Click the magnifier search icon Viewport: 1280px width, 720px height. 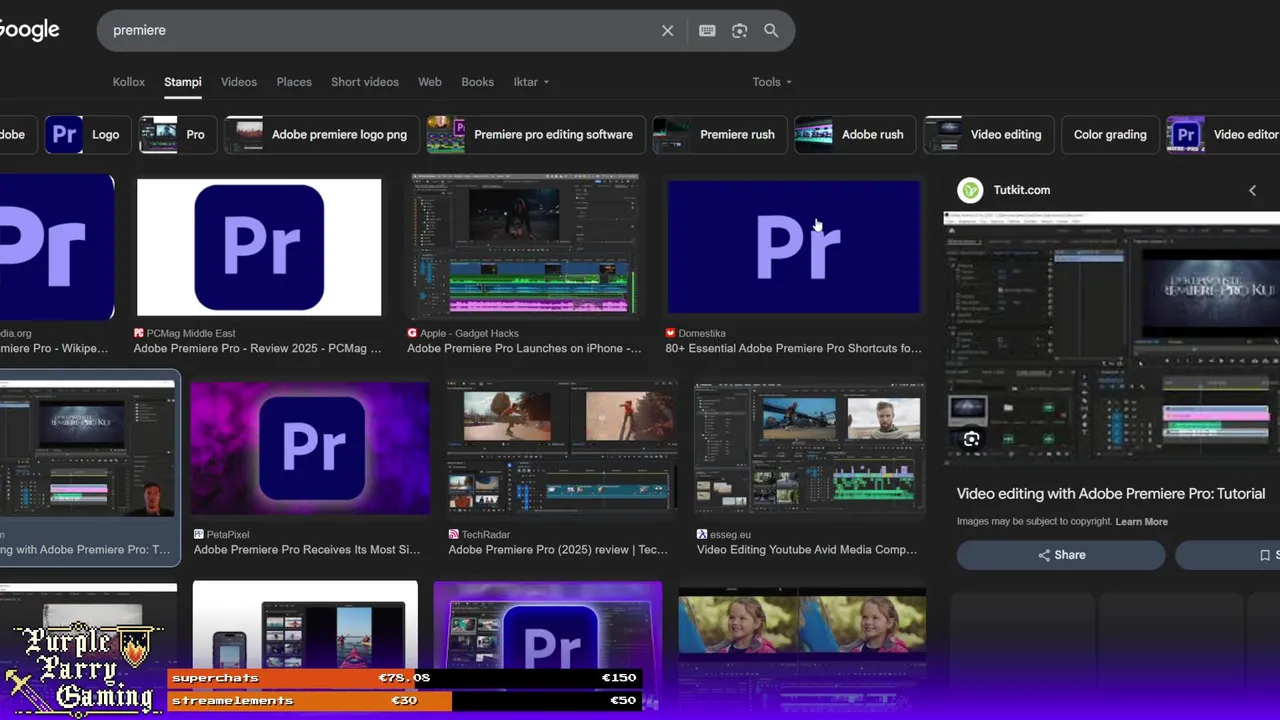(x=771, y=31)
